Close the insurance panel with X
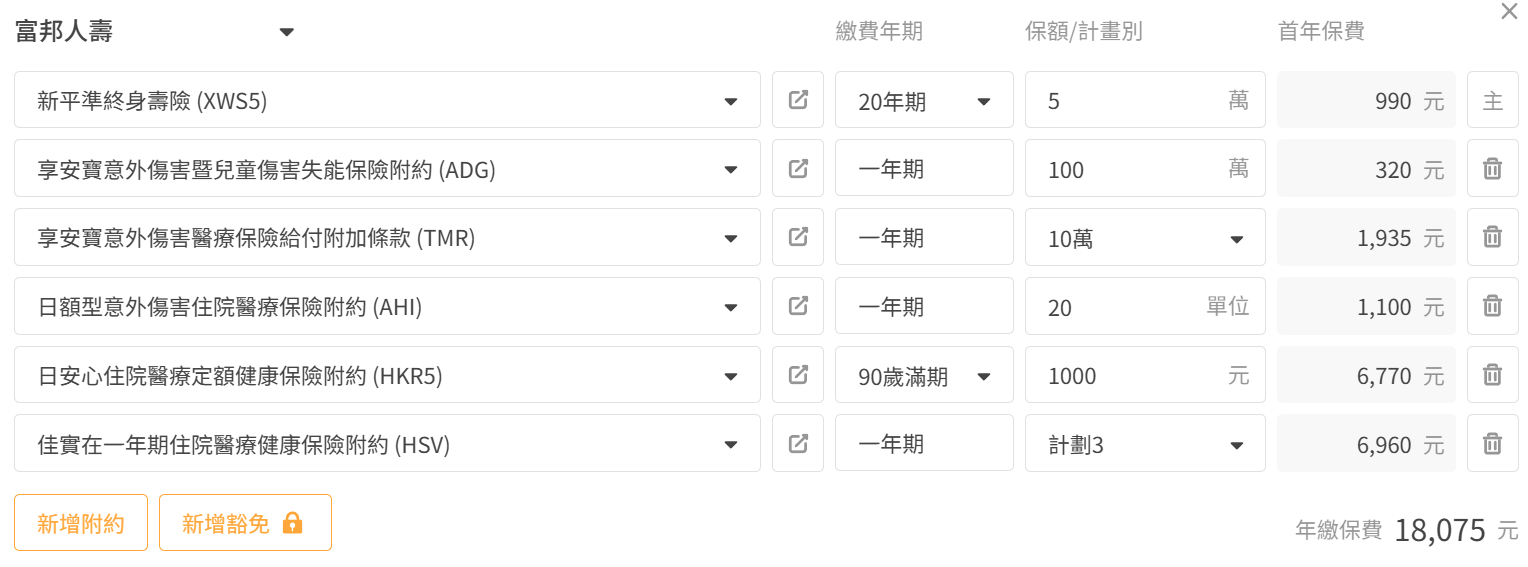Viewport: 1528px width, 567px height. [x=1510, y=12]
